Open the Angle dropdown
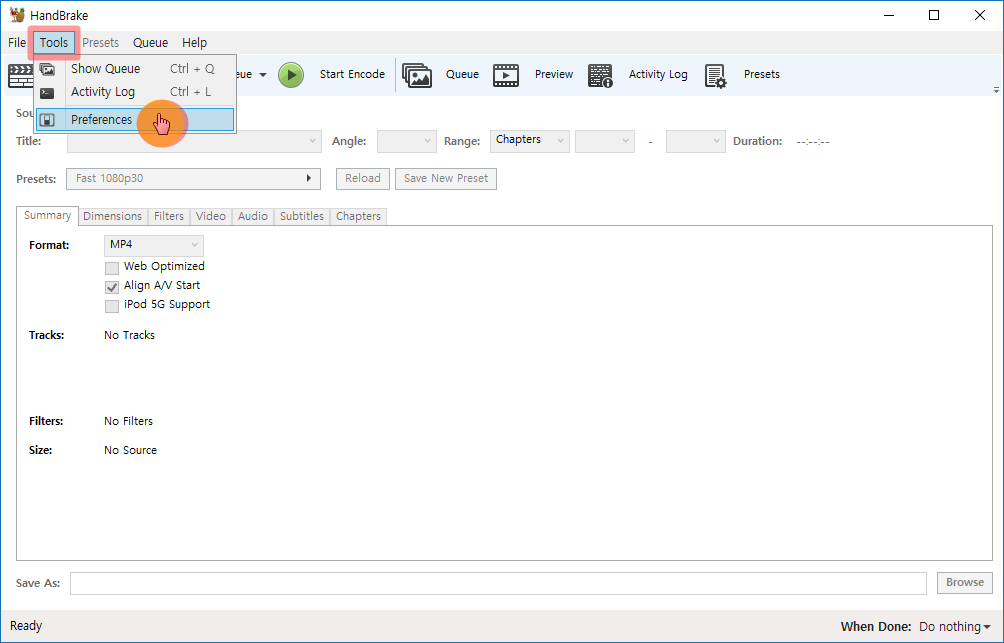The width and height of the screenshot is (1004, 643). (407, 141)
